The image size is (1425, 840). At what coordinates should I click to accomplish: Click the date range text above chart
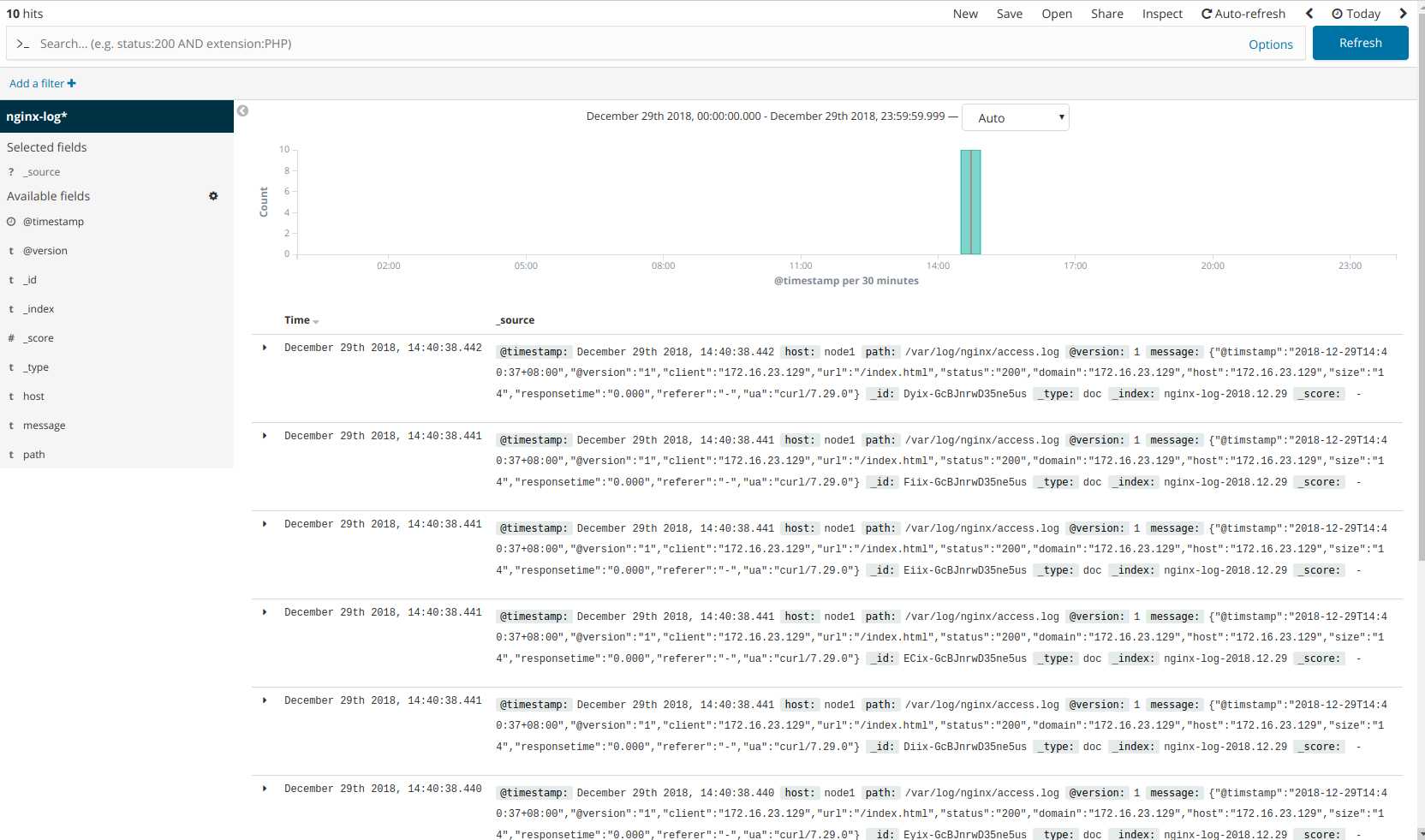766,116
